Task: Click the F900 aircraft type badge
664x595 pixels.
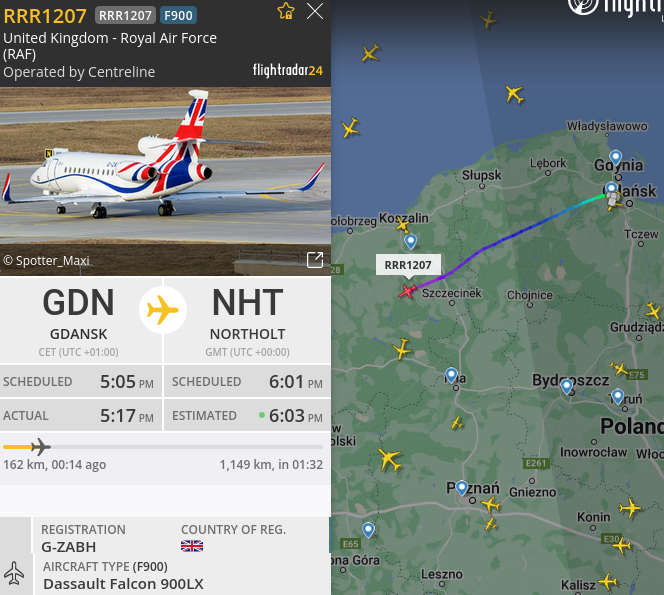Action: (x=178, y=16)
